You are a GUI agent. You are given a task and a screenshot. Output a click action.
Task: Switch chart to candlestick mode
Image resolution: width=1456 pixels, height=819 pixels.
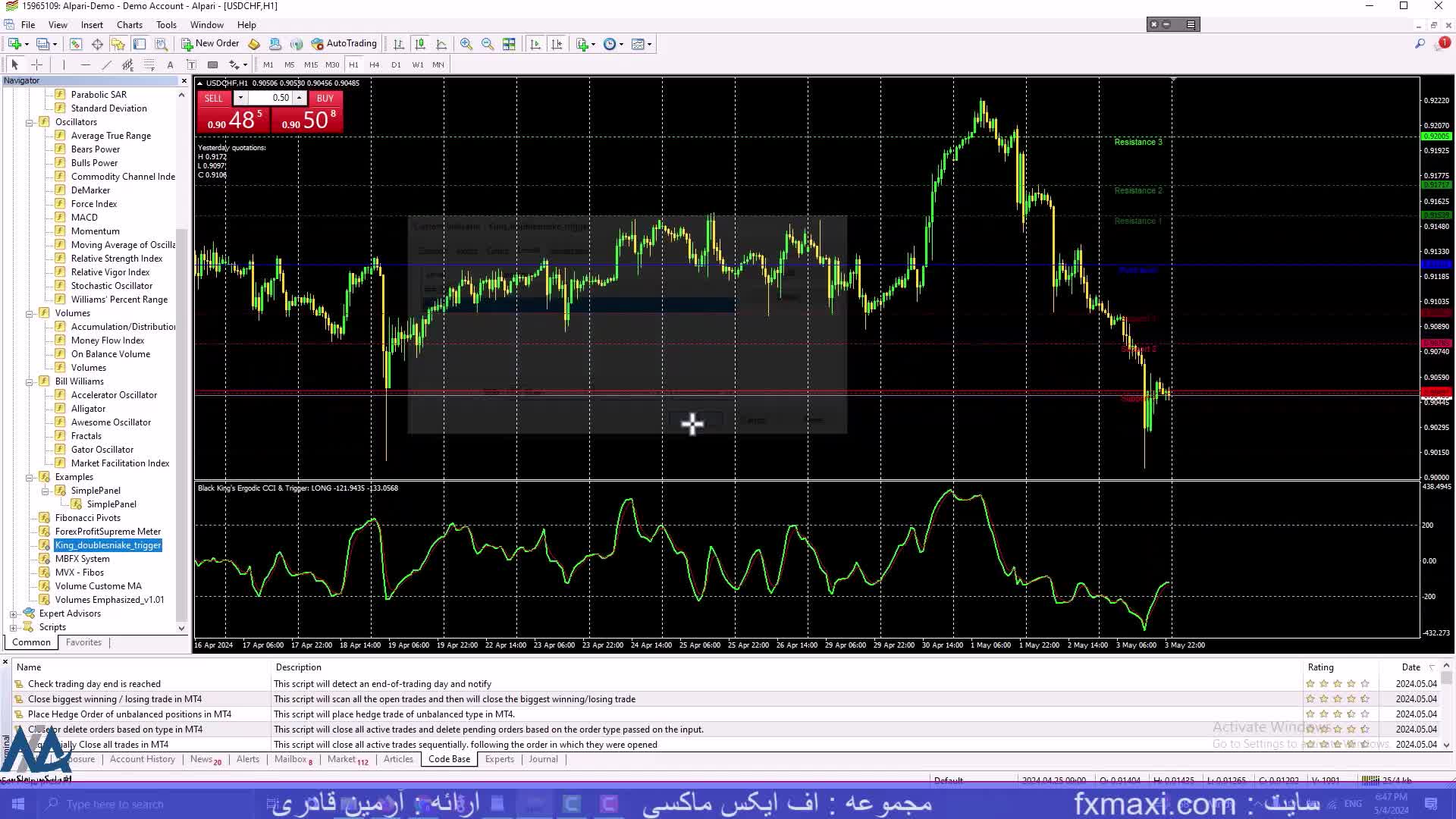tap(420, 44)
